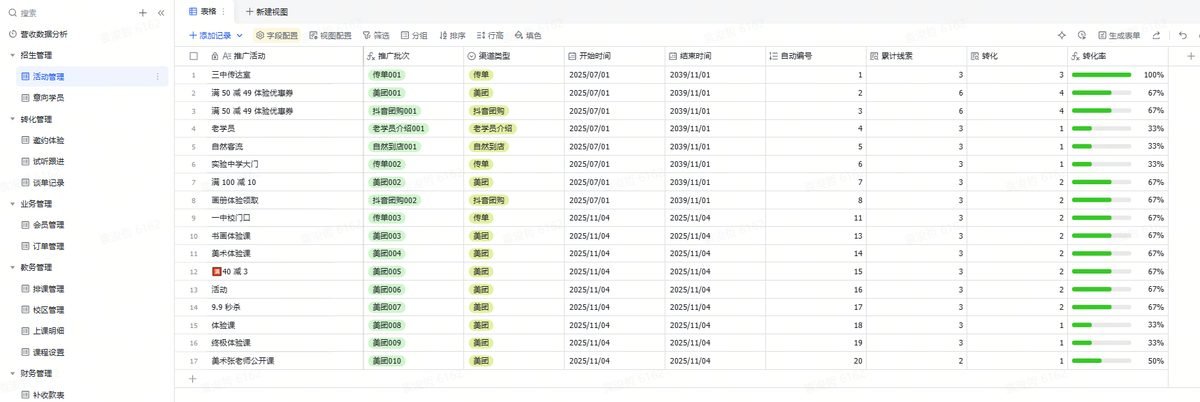
Task: Select 填色 fill color tool
Action: coord(528,35)
